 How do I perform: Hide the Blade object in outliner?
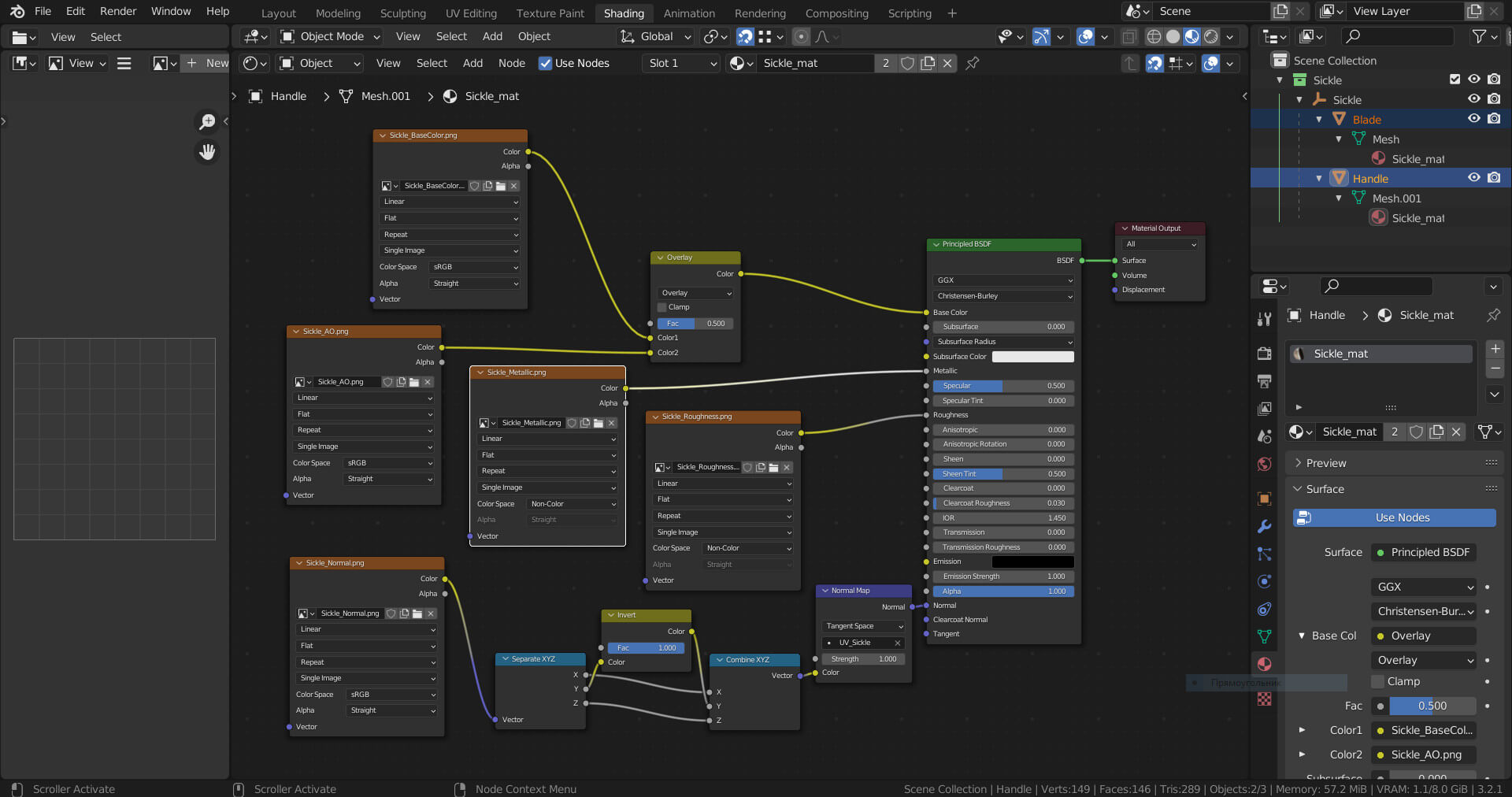tap(1473, 119)
